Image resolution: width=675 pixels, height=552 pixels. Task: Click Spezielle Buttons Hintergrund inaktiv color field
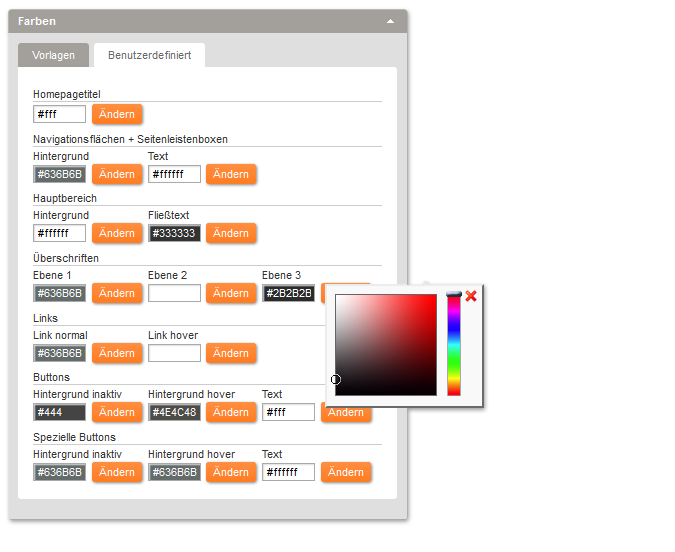point(59,472)
